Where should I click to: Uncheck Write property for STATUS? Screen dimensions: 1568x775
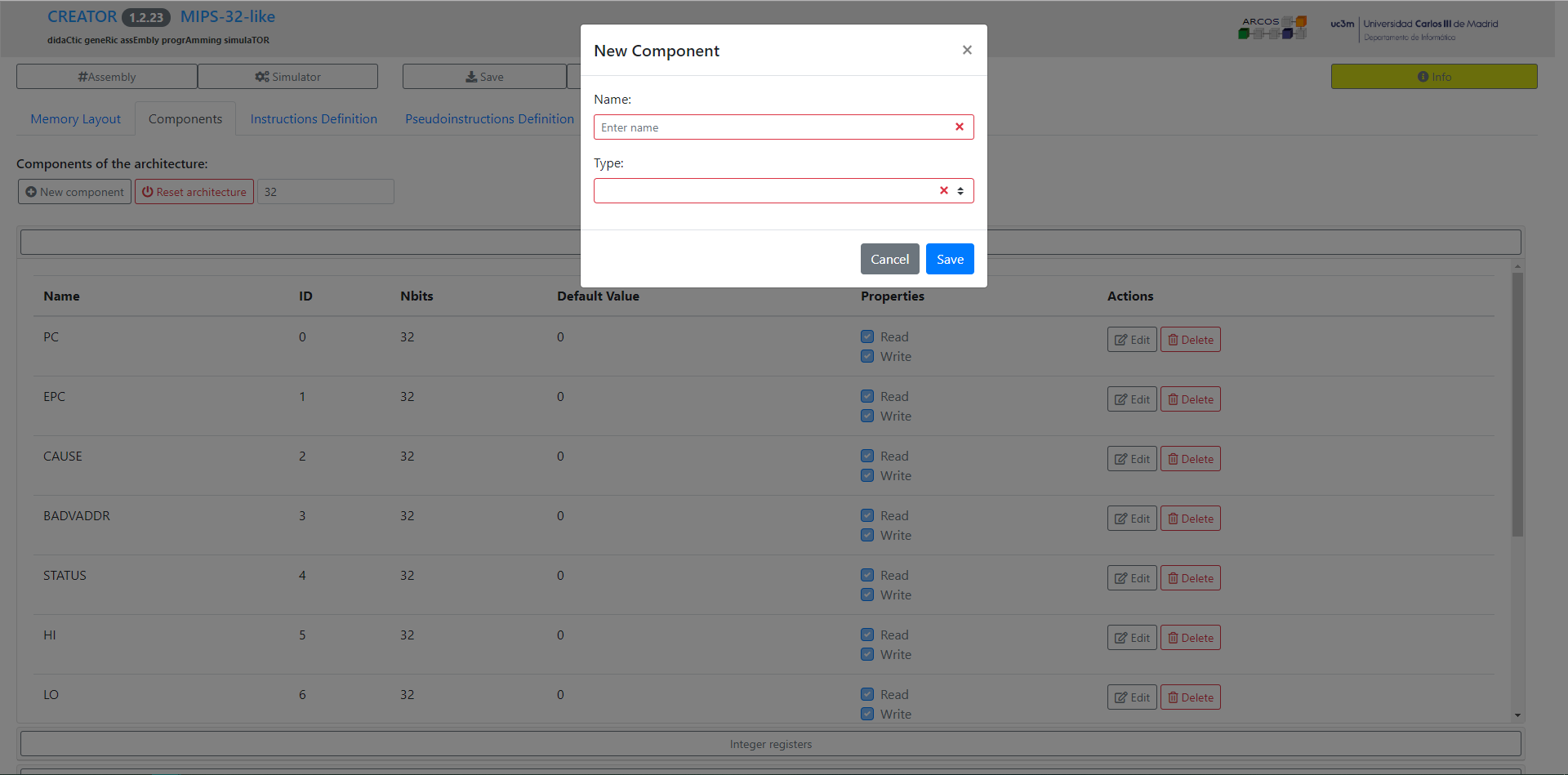point(867,595)
